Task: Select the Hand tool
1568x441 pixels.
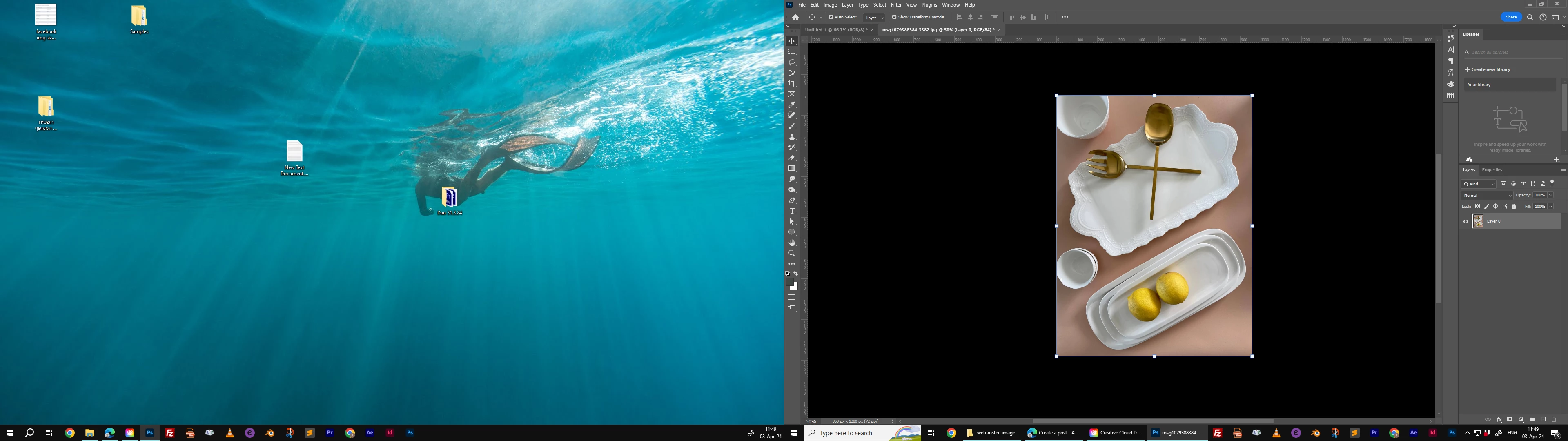Action: coord(792,243)
